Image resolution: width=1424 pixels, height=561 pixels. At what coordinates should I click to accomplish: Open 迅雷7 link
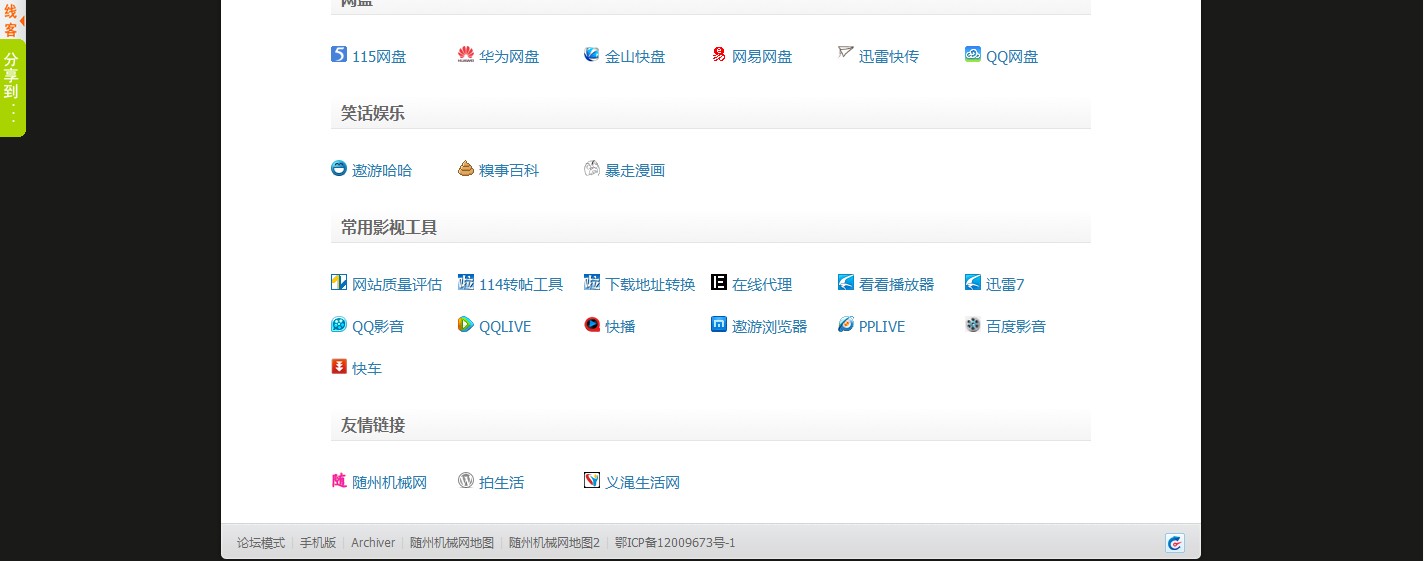coord(1005,285)
